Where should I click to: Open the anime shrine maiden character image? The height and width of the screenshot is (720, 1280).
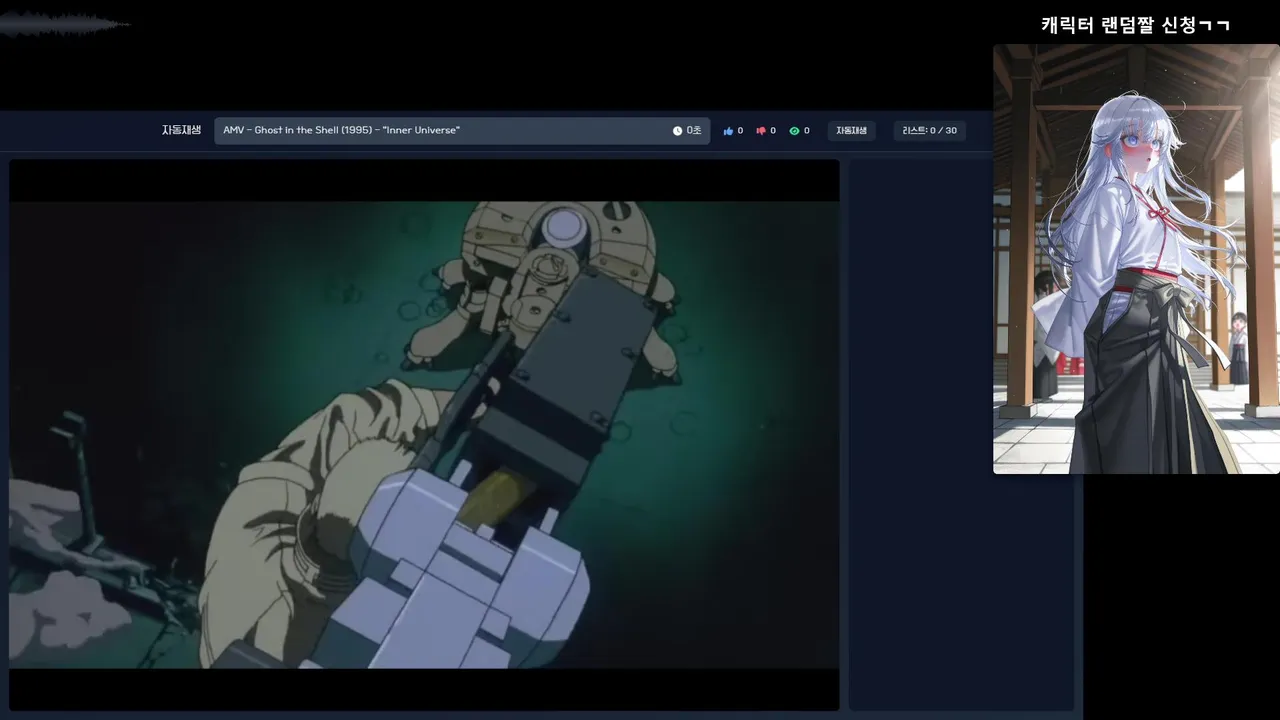[x=1136, y=259]
